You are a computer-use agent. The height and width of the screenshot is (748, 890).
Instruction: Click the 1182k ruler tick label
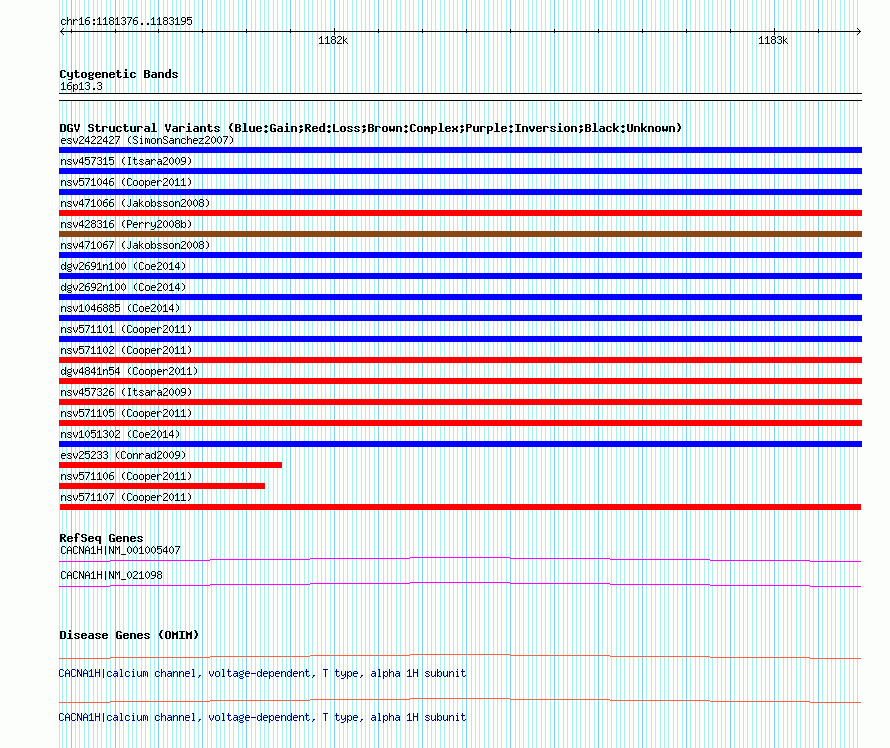[333, 40]
